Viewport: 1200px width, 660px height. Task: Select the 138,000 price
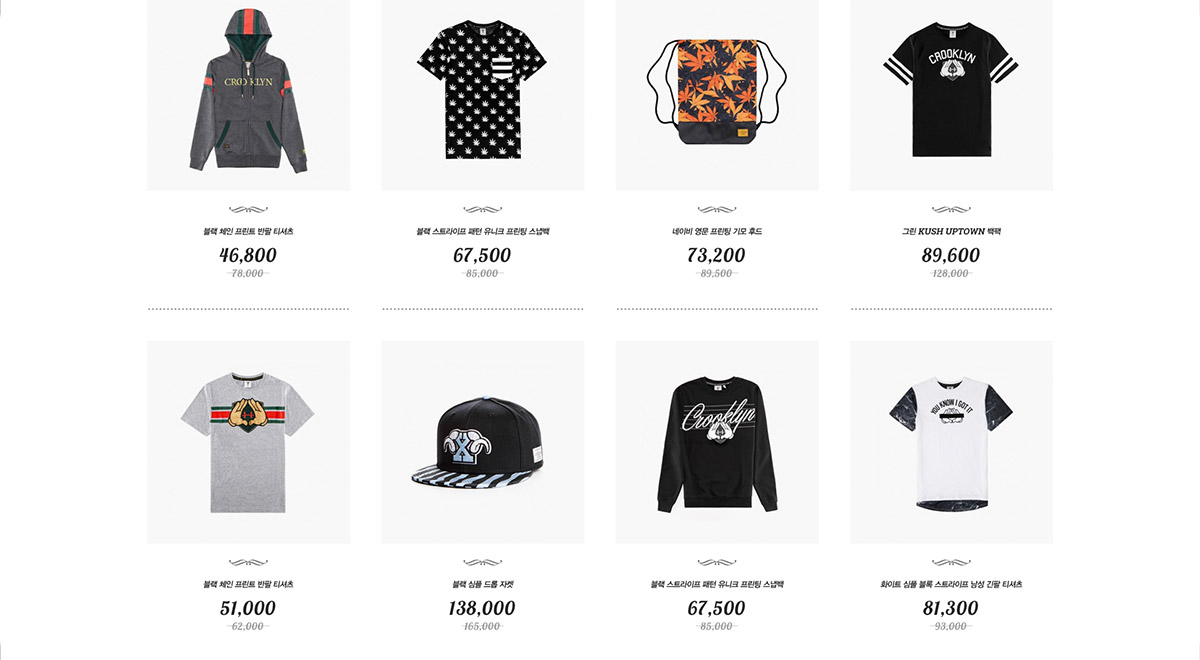point(482,608)
